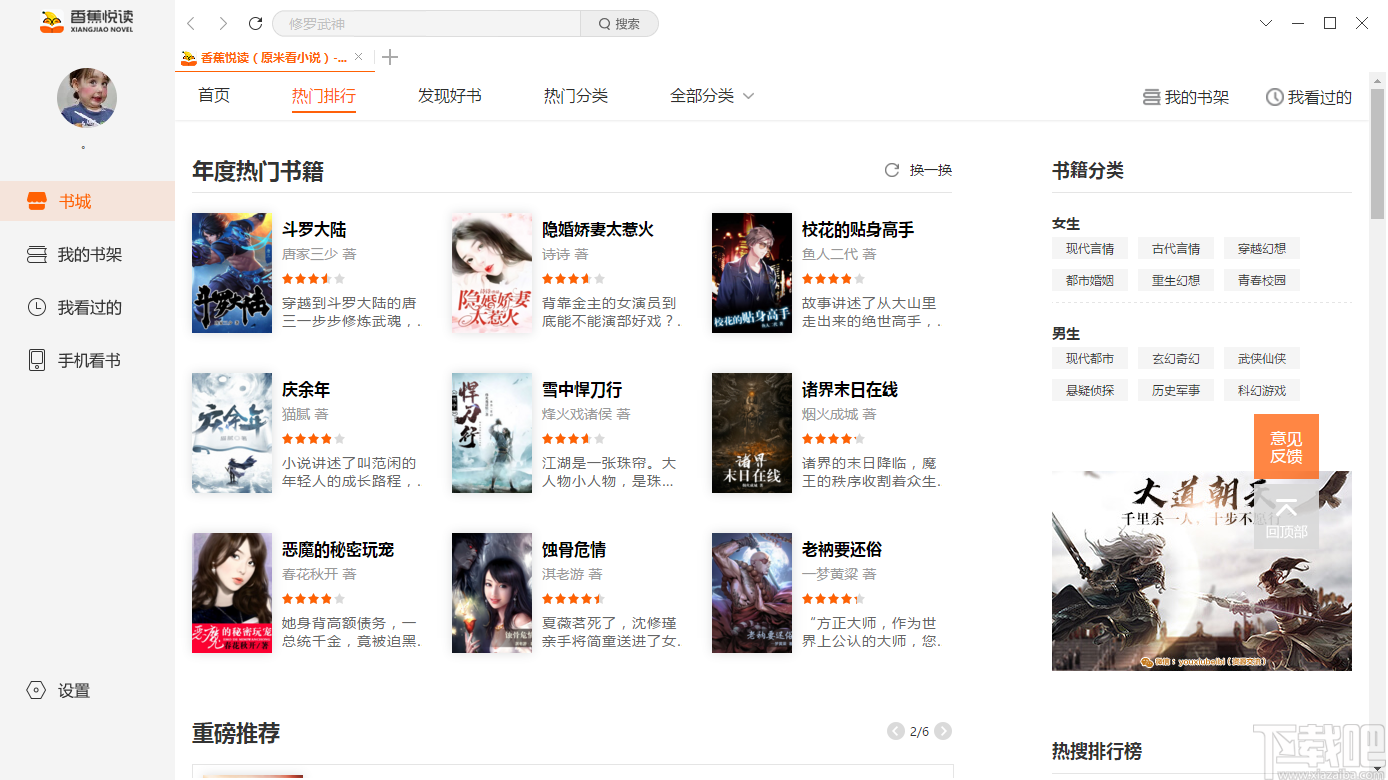The height and width of the screenshot is (780, 1388).
Task: Select the 历史军事 category tag
Action: [x=1176, y=391]
